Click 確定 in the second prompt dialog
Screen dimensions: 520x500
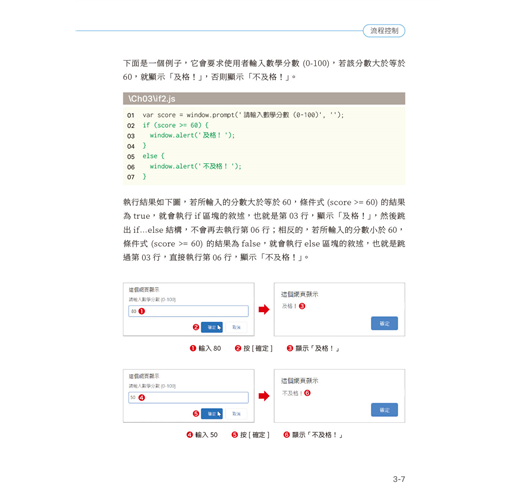[x=212, y=414]
